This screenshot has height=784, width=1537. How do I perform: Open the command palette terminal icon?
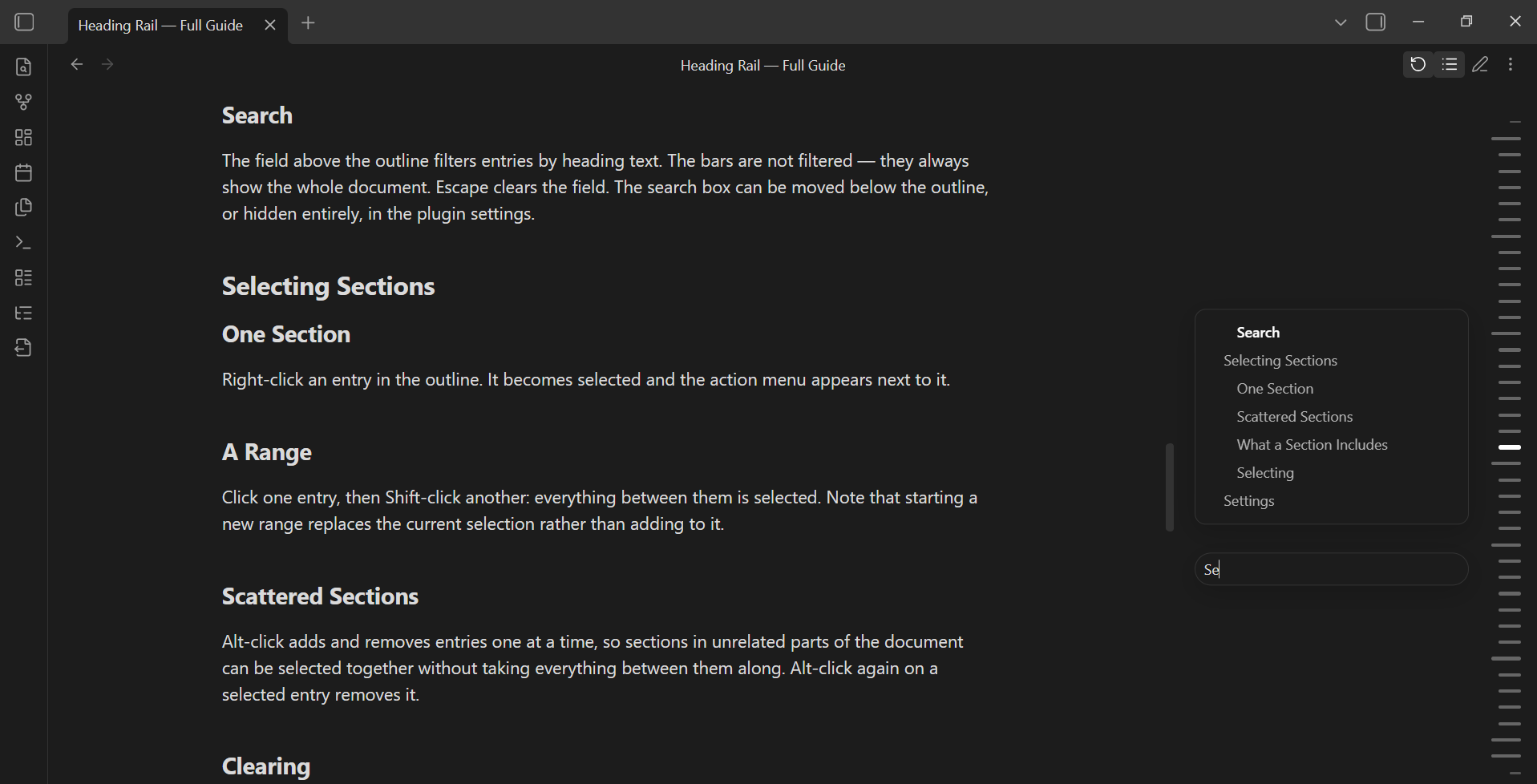24,243
